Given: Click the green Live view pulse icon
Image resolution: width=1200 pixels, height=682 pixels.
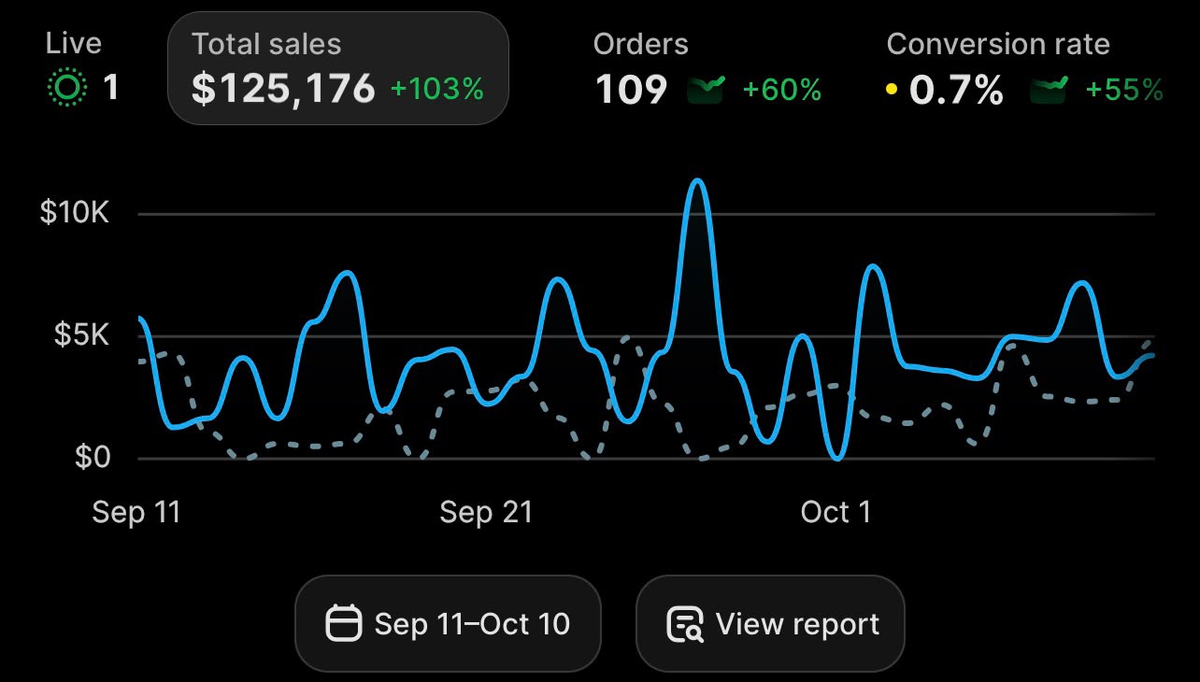Looking at the screenshot, I should pos(66,88).
